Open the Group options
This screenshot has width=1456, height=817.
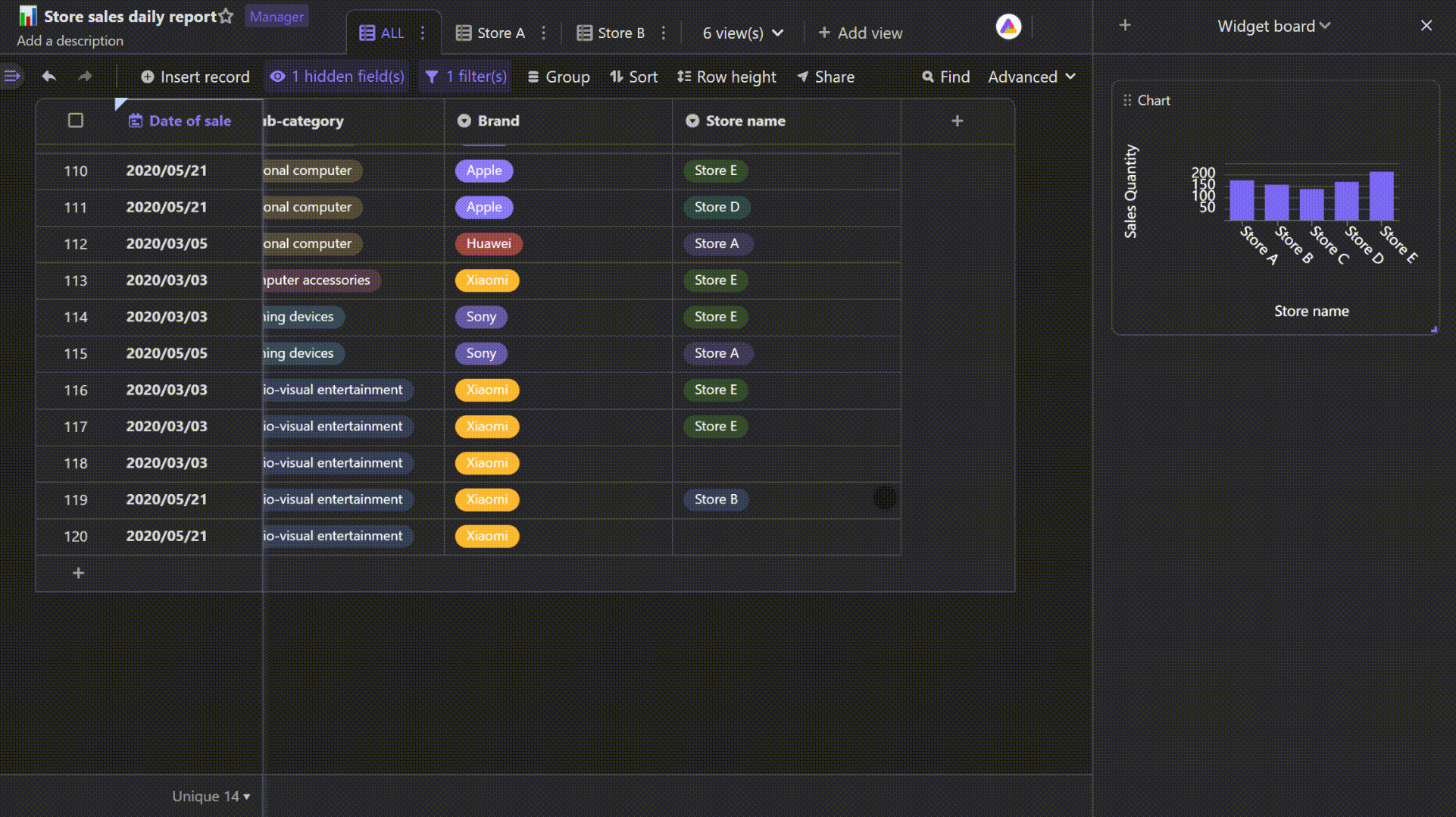click(559, 77)
